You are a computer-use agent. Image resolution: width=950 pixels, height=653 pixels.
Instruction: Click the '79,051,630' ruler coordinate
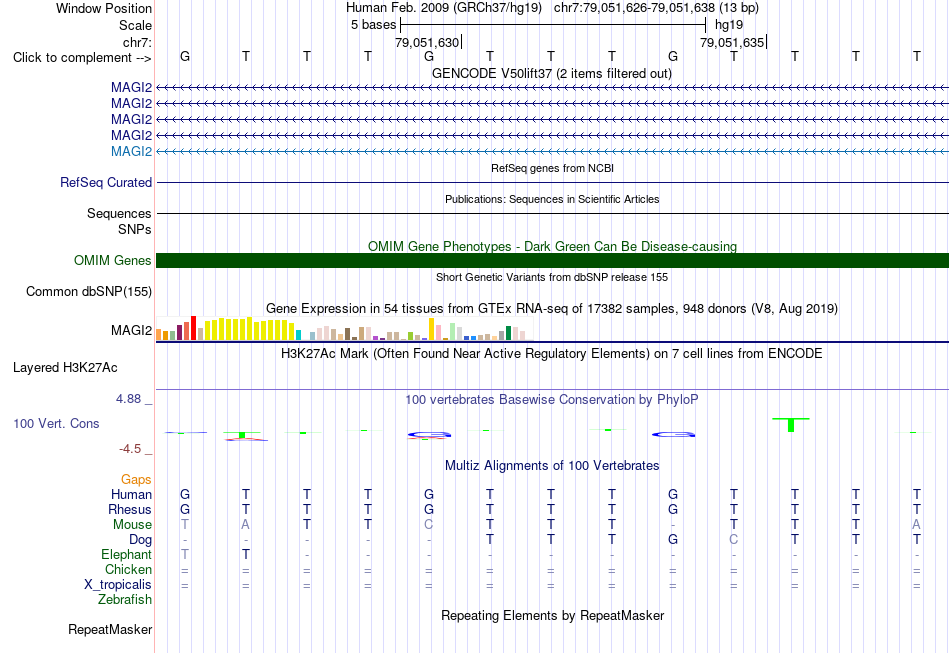427,42
